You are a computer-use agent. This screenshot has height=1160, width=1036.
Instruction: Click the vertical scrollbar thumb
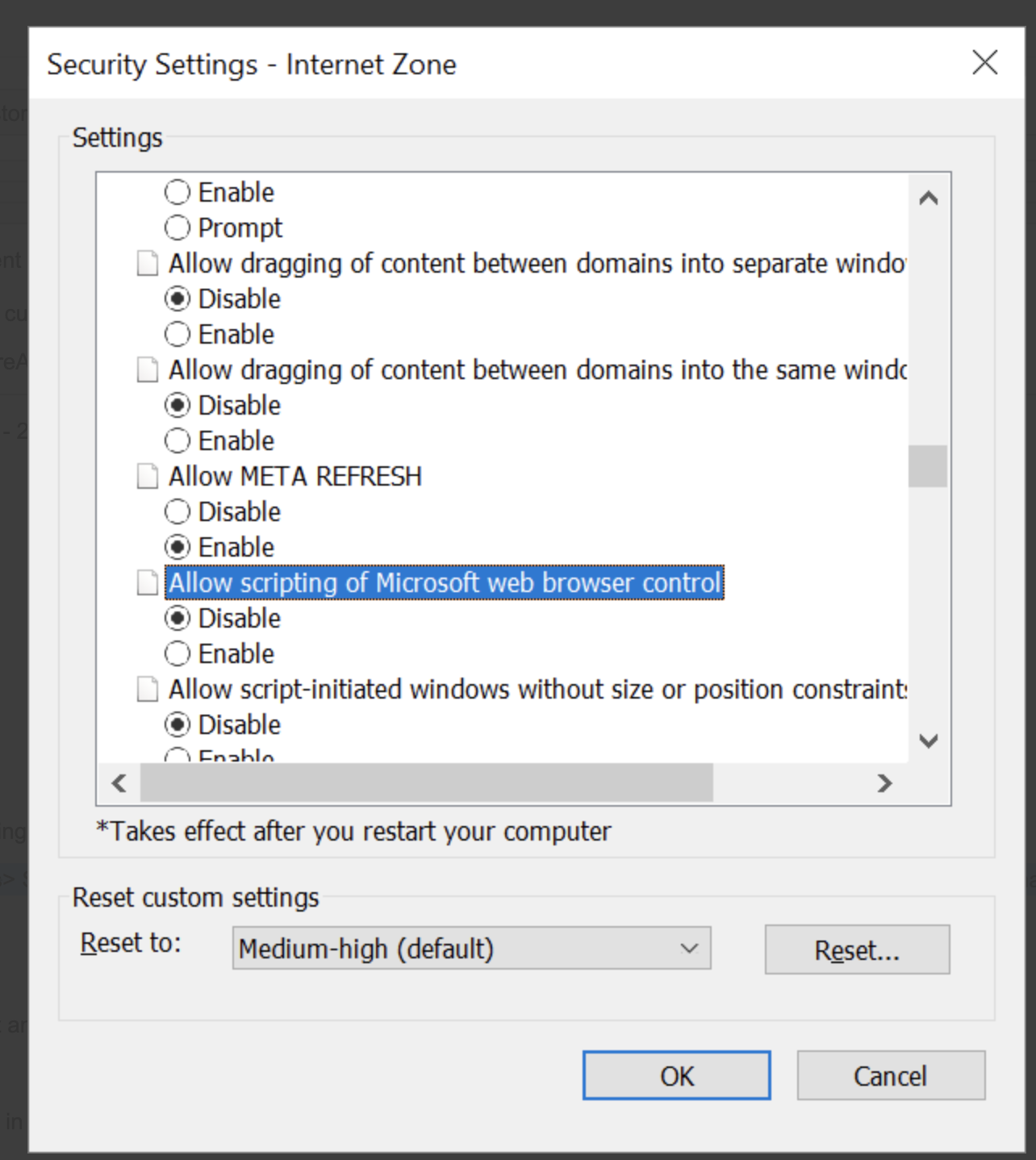tap(928, 466)
